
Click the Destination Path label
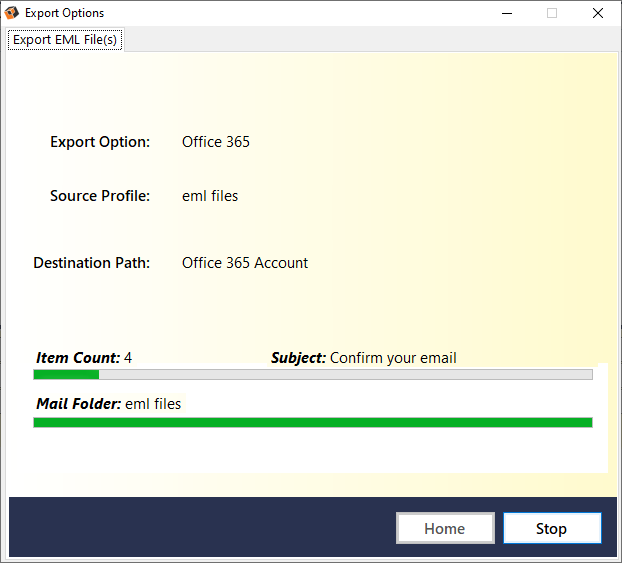tap(92, 263)
